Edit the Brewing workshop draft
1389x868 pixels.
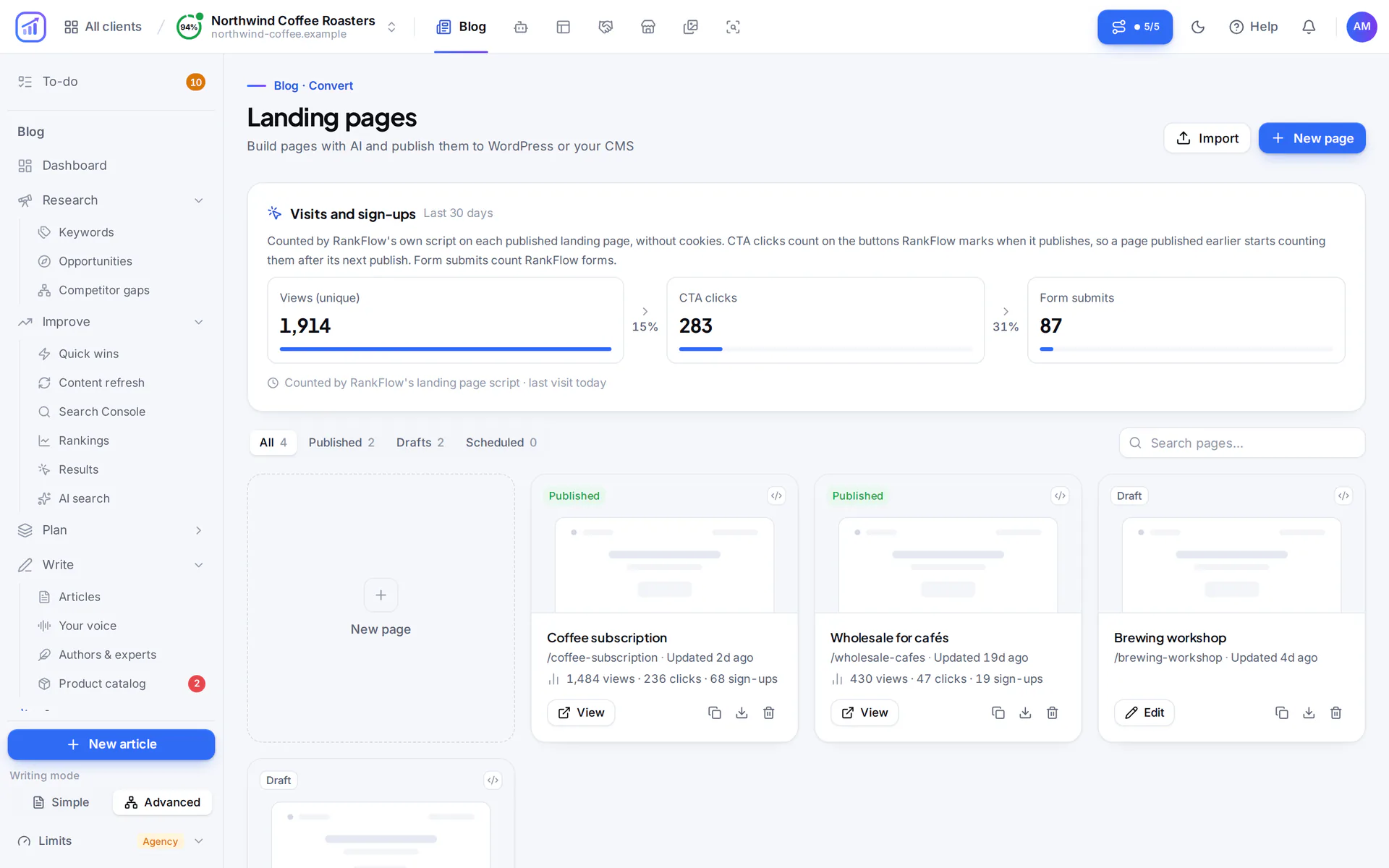[1144, 712]
